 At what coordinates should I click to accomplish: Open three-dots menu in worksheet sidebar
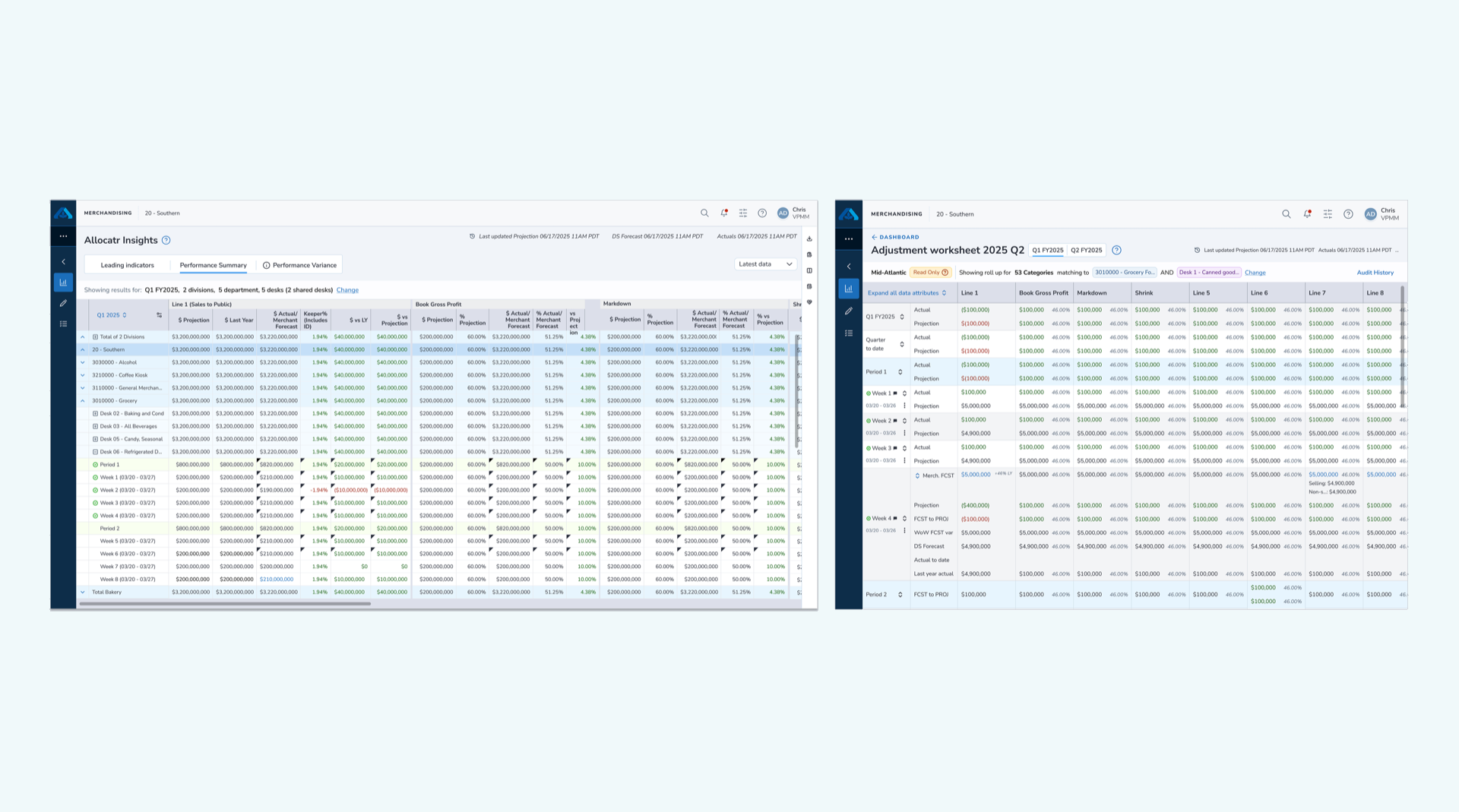tap(849, 239)
